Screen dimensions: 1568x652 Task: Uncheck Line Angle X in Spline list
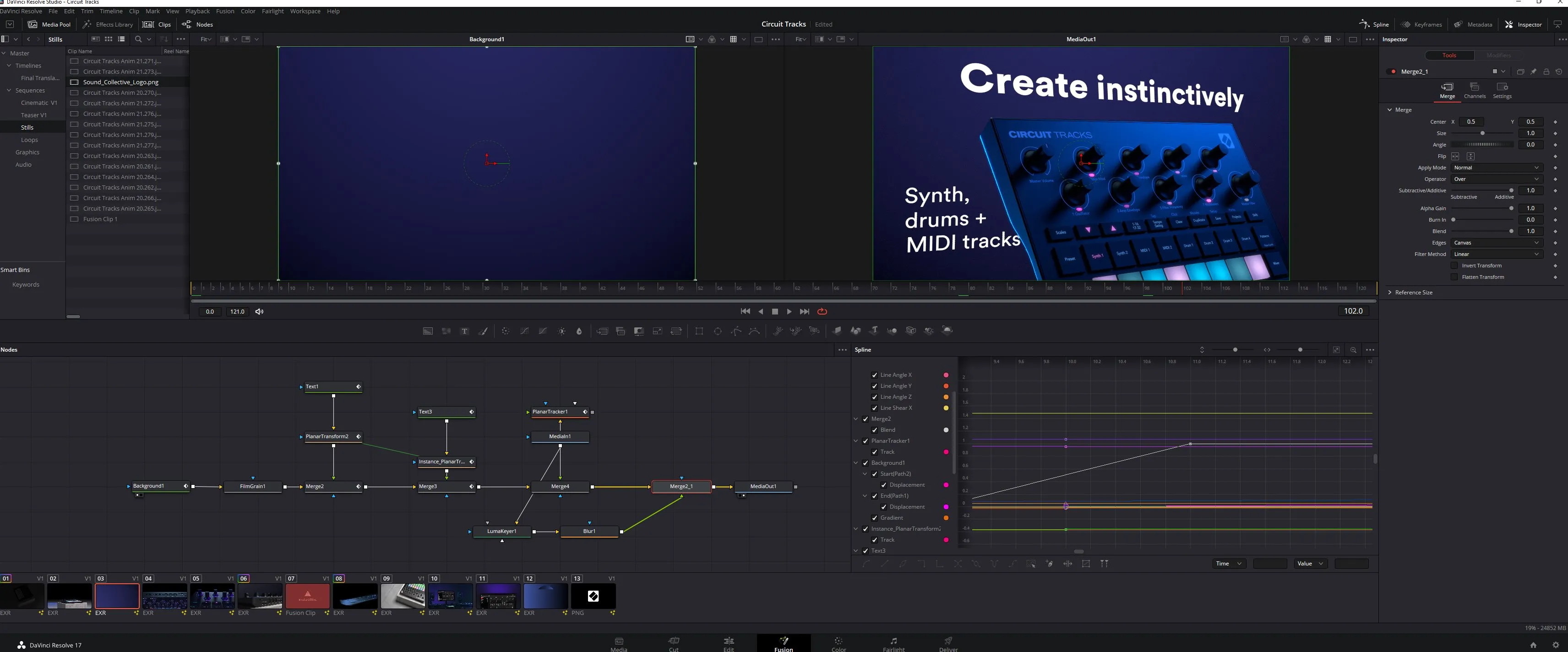[x=875, y=375]
